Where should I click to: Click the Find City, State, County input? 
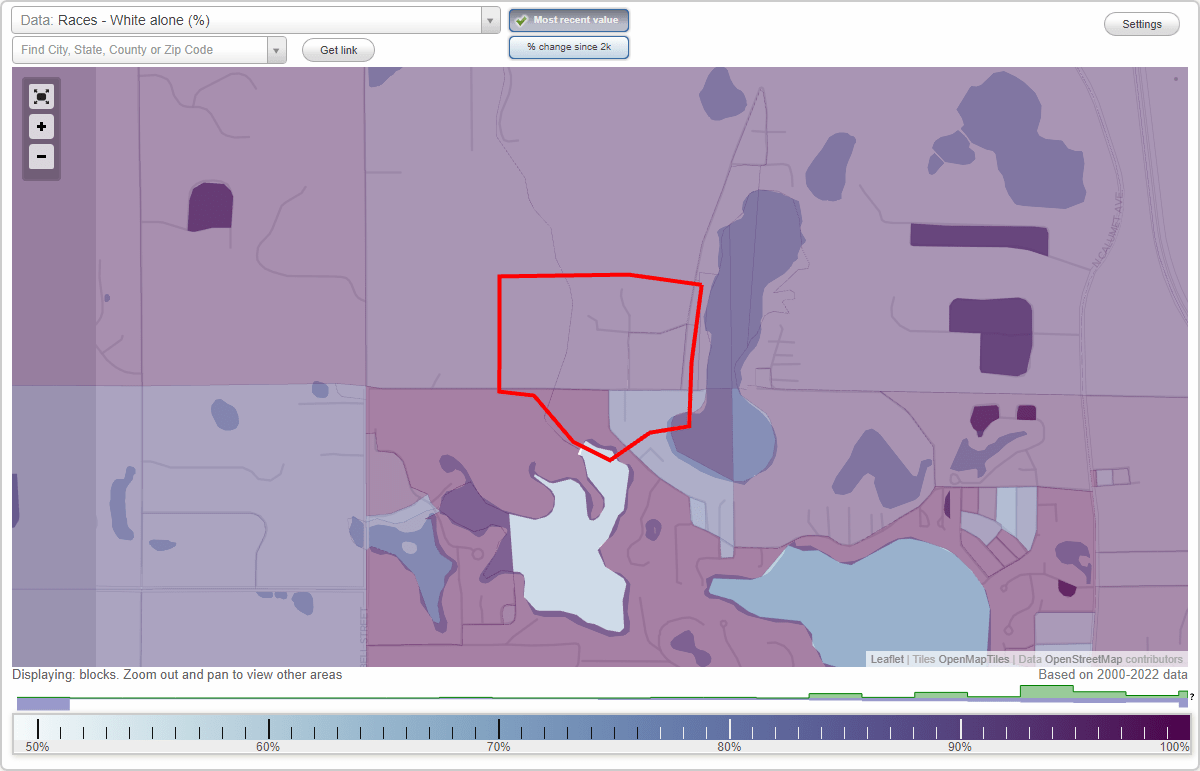[140, 50]
